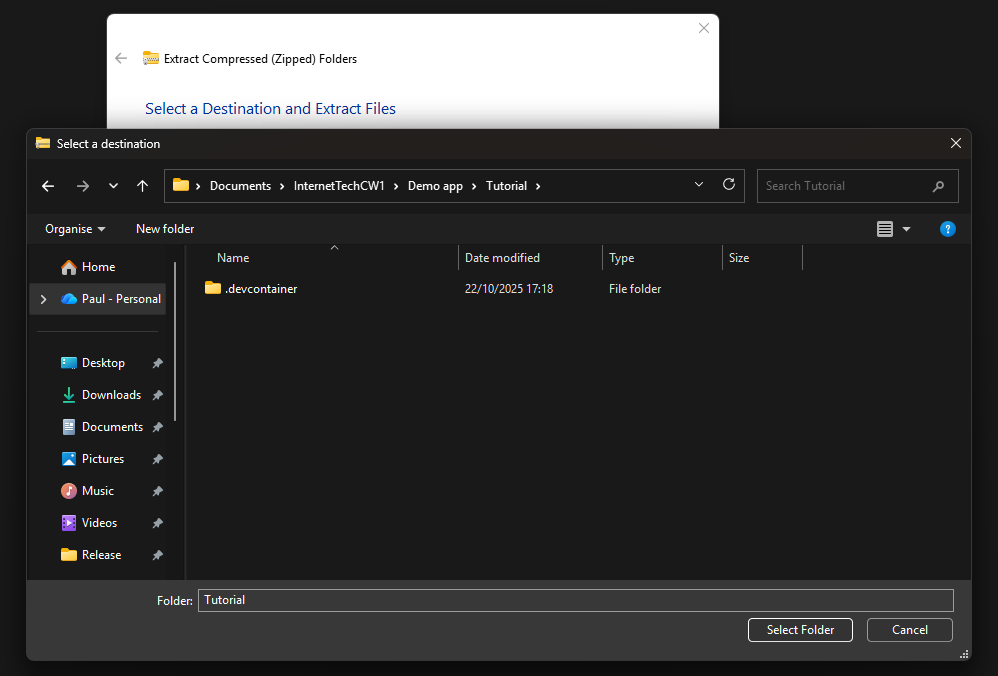Change view layout icon
998x676 pixels.
pyautogui.click(x=885, y=229)
